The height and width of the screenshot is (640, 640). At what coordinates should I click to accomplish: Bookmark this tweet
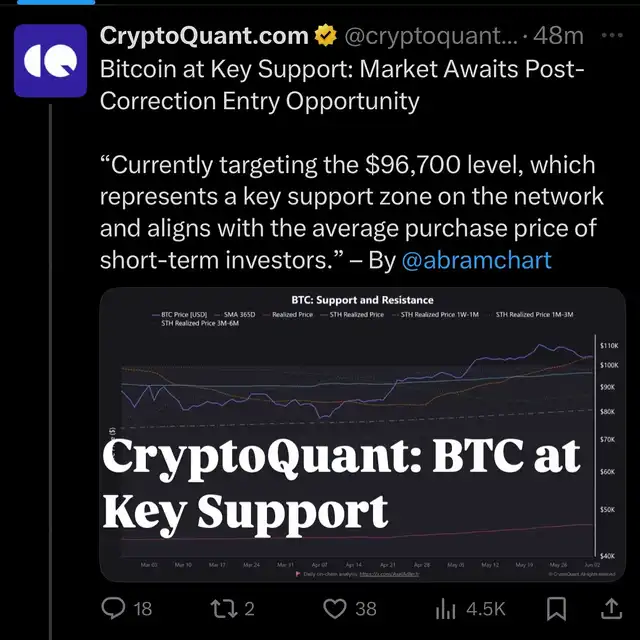[553, 607]
